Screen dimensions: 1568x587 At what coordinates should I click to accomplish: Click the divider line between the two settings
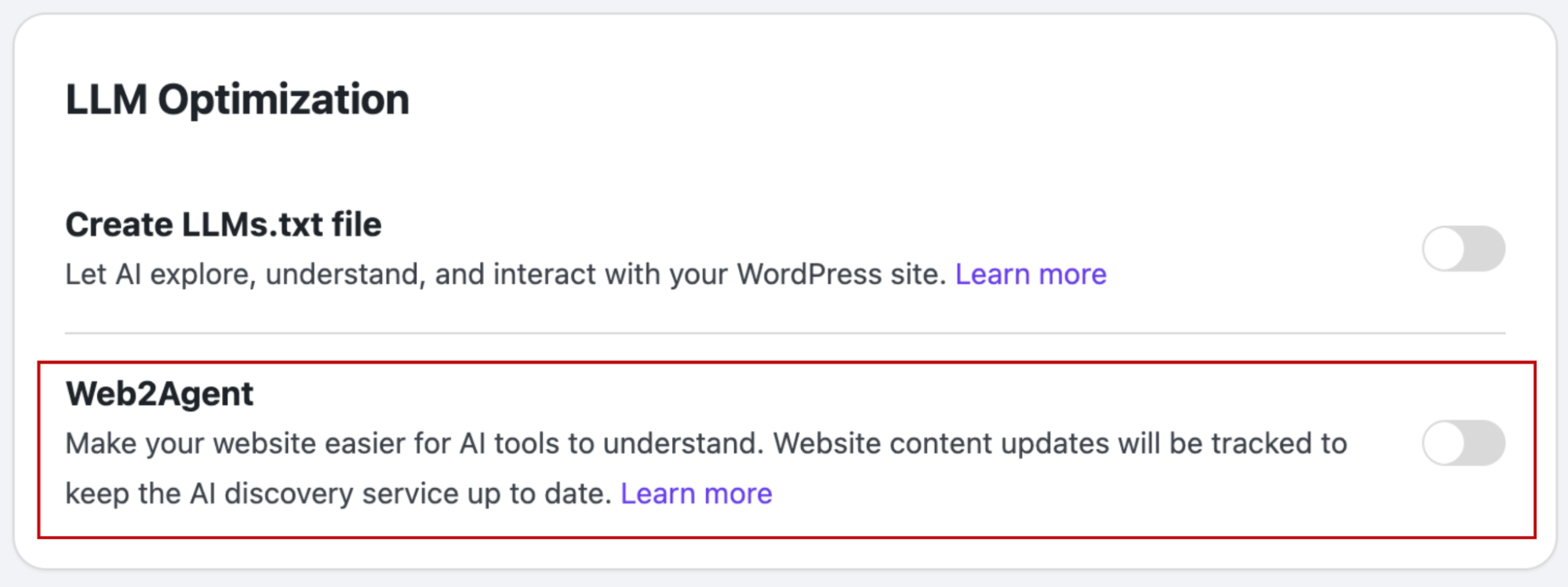[784, 334]
